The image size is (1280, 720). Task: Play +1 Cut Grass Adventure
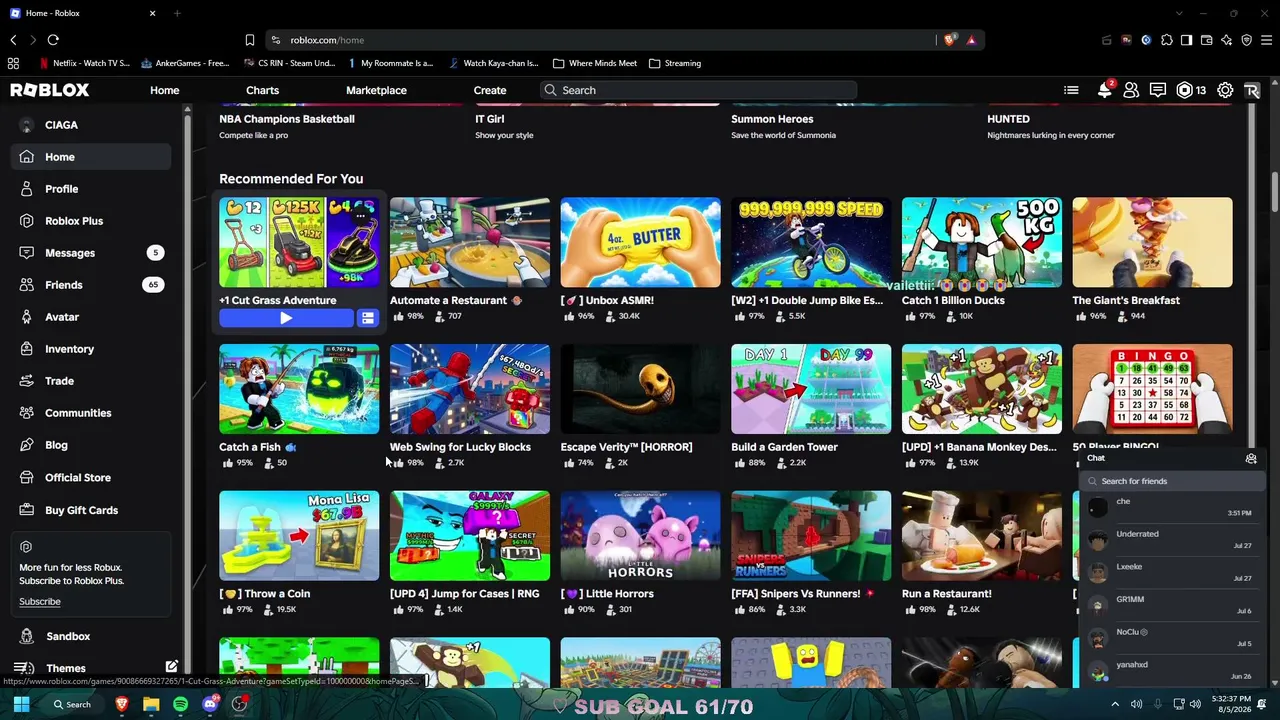click(x=286, y=318)
